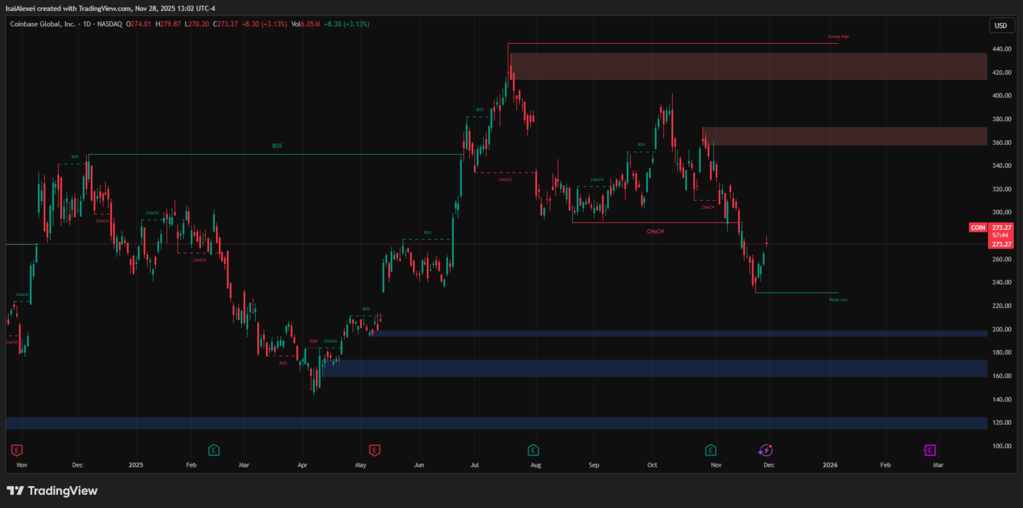The image size is (1023, 508).
Task: Click the purple upcoming earnings marker near March
Action: click(x=929, y=450)
